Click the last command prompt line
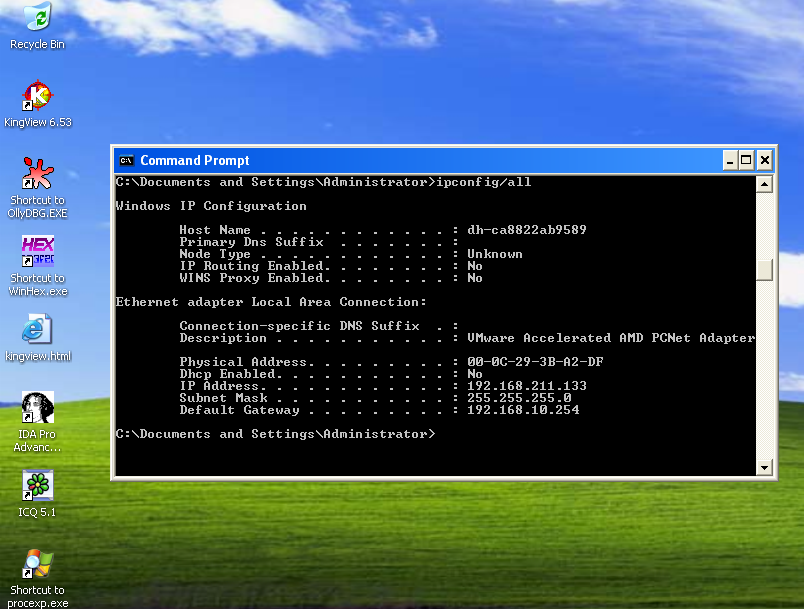804x609 pixels. click(275, 434)
